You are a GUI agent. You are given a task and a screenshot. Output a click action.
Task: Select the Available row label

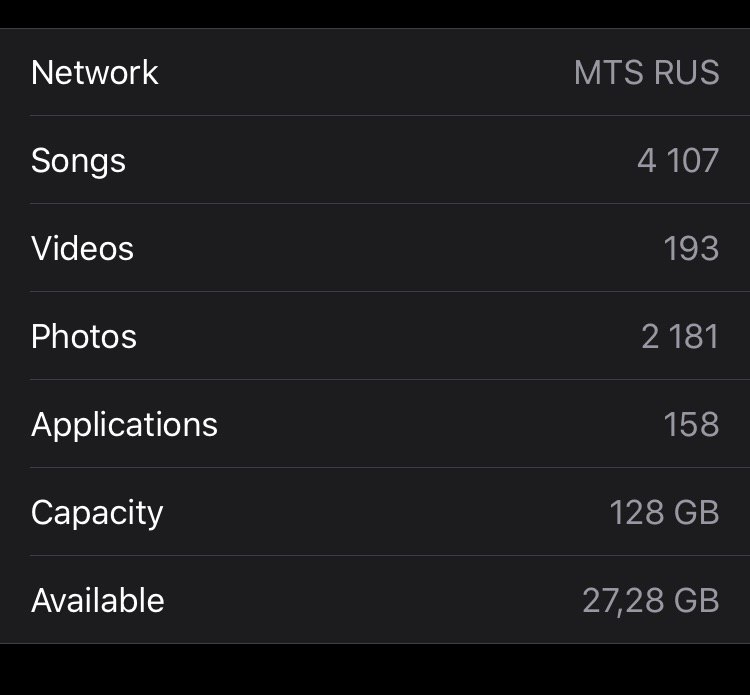[98, 600]
